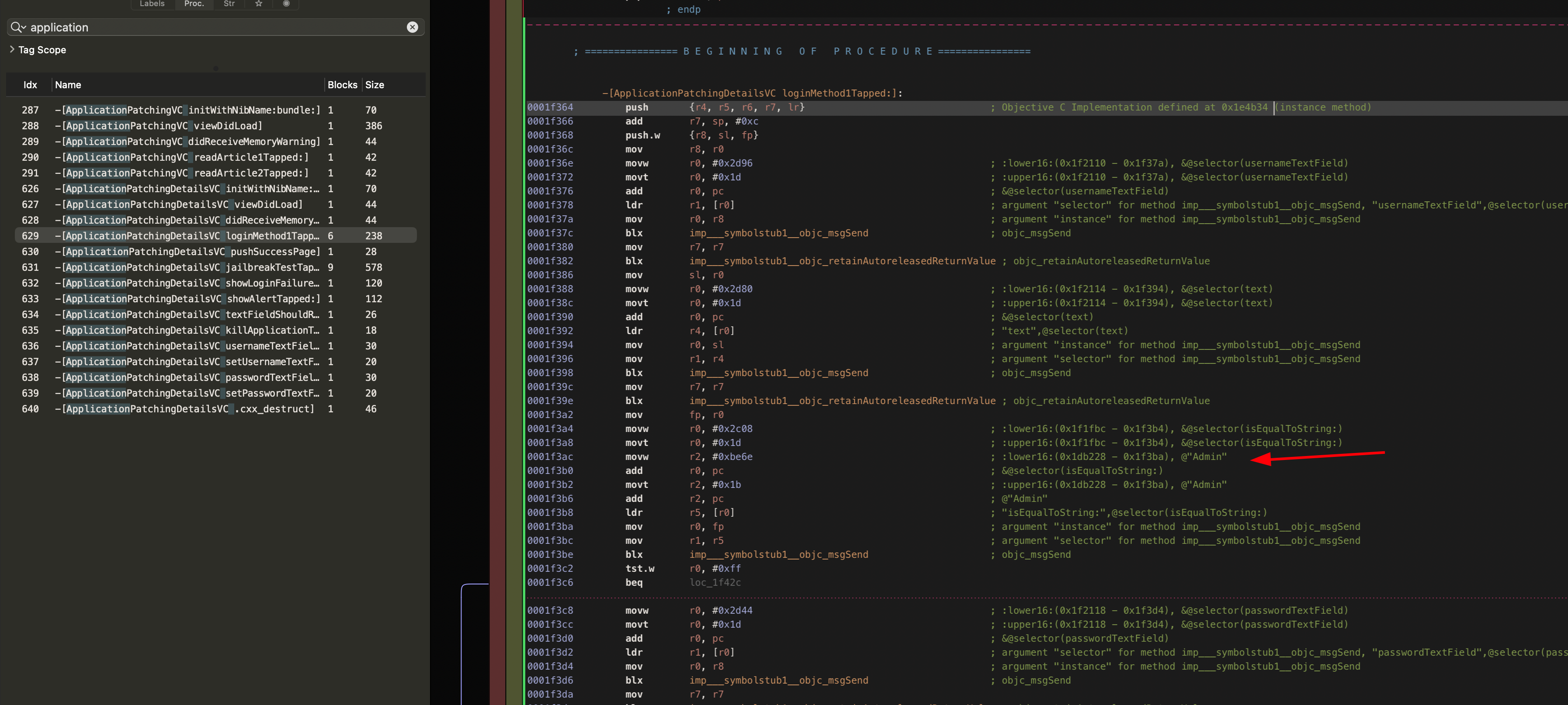1568x705 pixels.
Task: Click the 'BEGINNING OF PROCEDURE' comment banner
Action: [x=802, y=52]
